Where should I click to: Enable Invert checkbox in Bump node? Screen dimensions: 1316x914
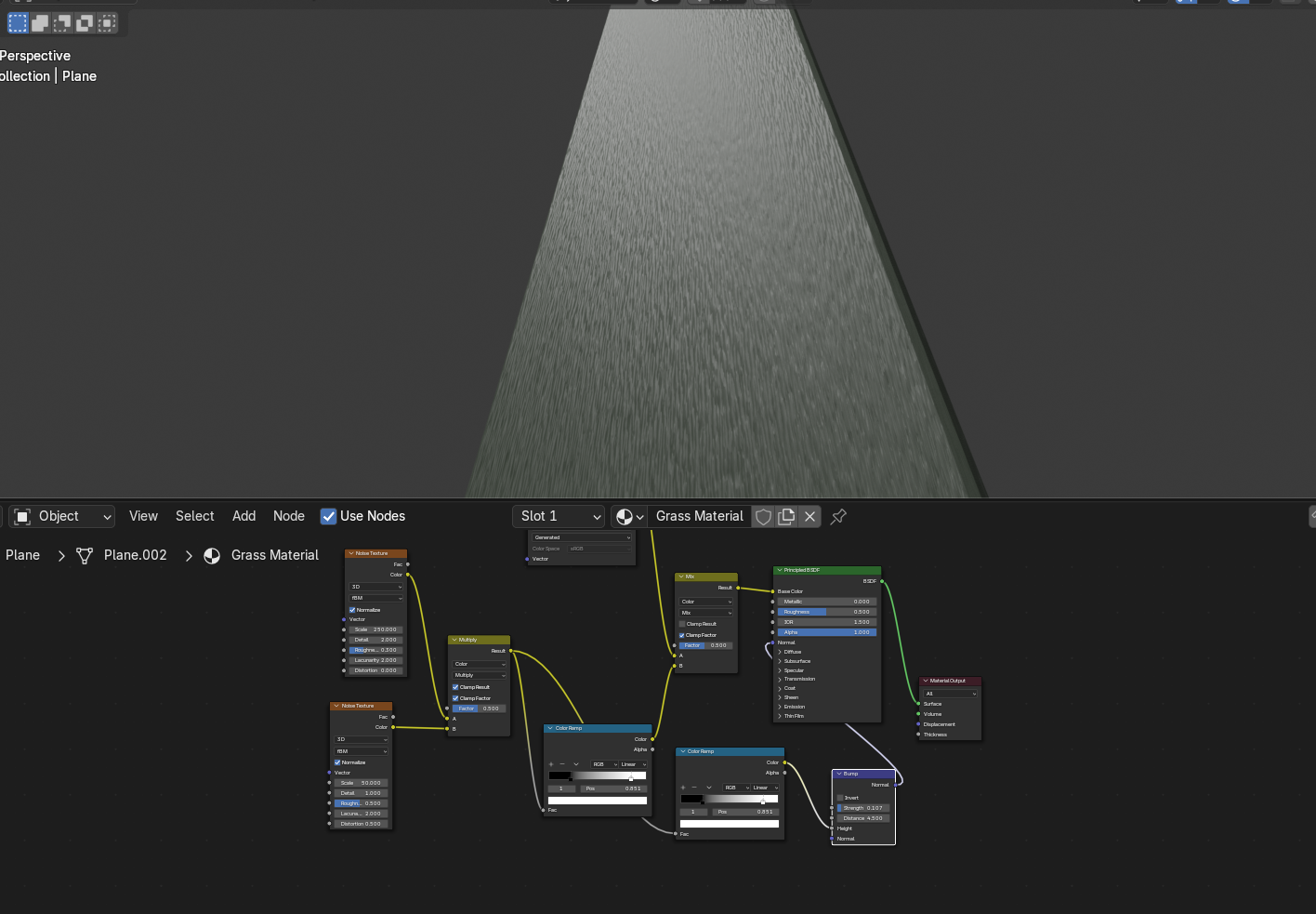coord(840,798)
